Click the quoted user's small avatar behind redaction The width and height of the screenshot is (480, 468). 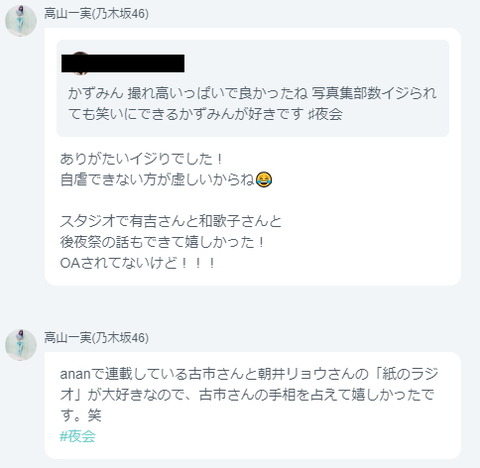point(80,63)
